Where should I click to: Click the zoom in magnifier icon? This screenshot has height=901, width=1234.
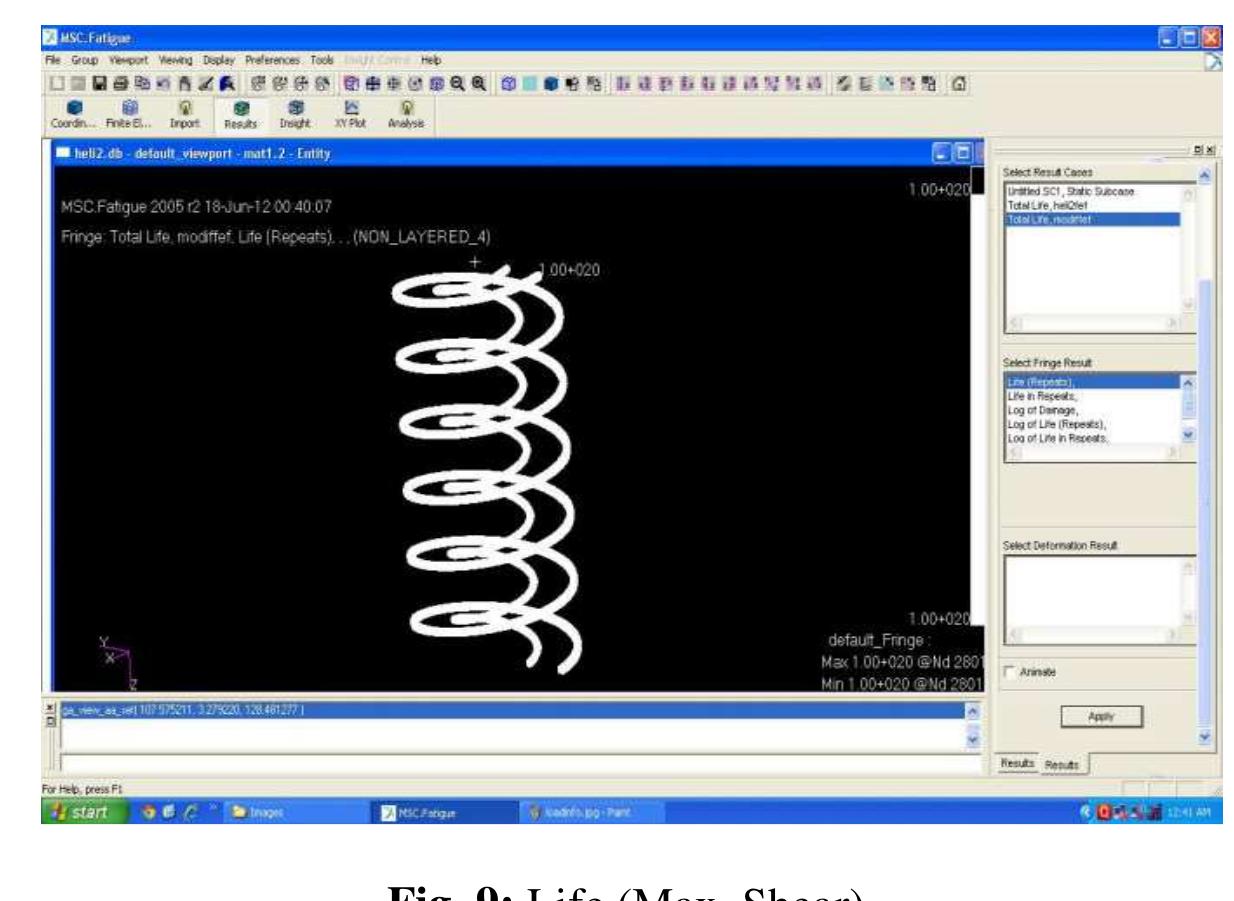[477, 85]
